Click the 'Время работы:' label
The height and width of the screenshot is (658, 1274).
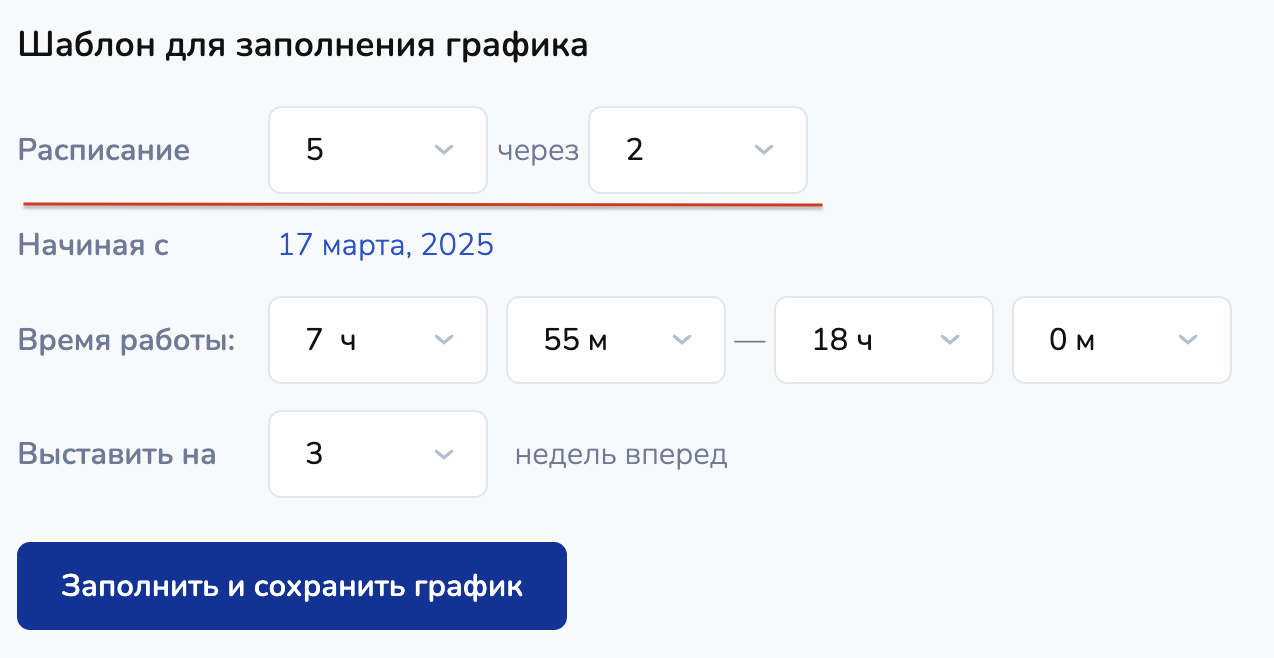click(126, 340)
